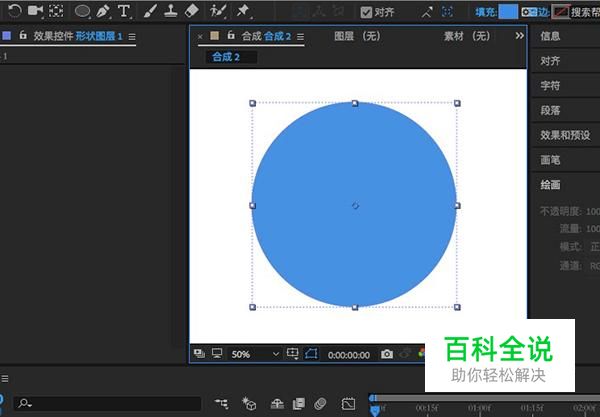Toggle lock on 合成 2 viewer panel
This screenshot has height=417, width=600.
click(x=231, y=35)
